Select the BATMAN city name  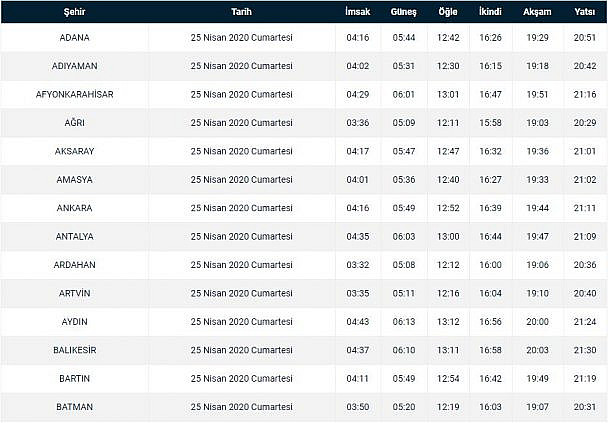point(74,406)
